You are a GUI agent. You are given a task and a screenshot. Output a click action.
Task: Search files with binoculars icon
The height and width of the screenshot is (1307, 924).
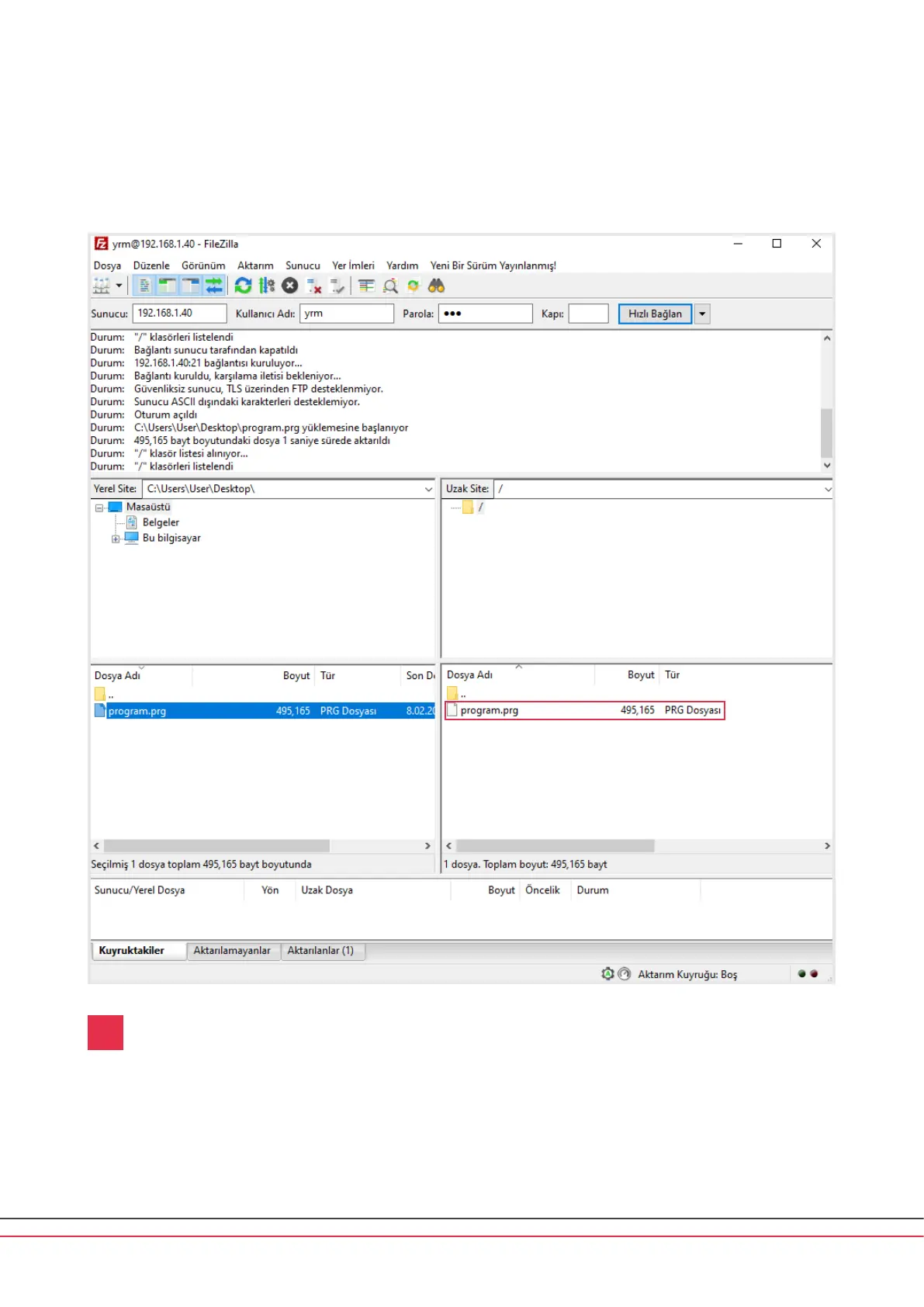tap(437, 286)
